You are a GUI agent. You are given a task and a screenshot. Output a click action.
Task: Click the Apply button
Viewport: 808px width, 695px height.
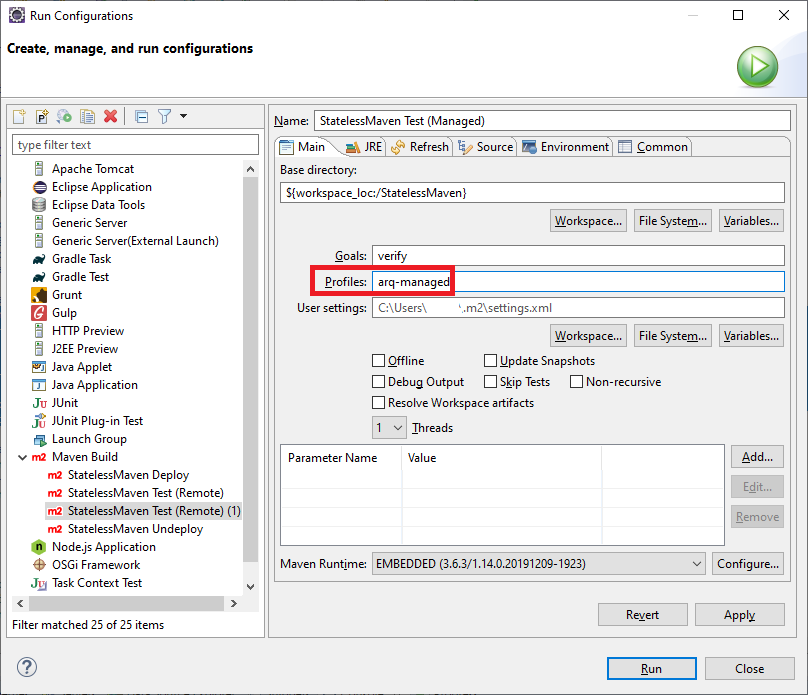click(x=739, y=615)
